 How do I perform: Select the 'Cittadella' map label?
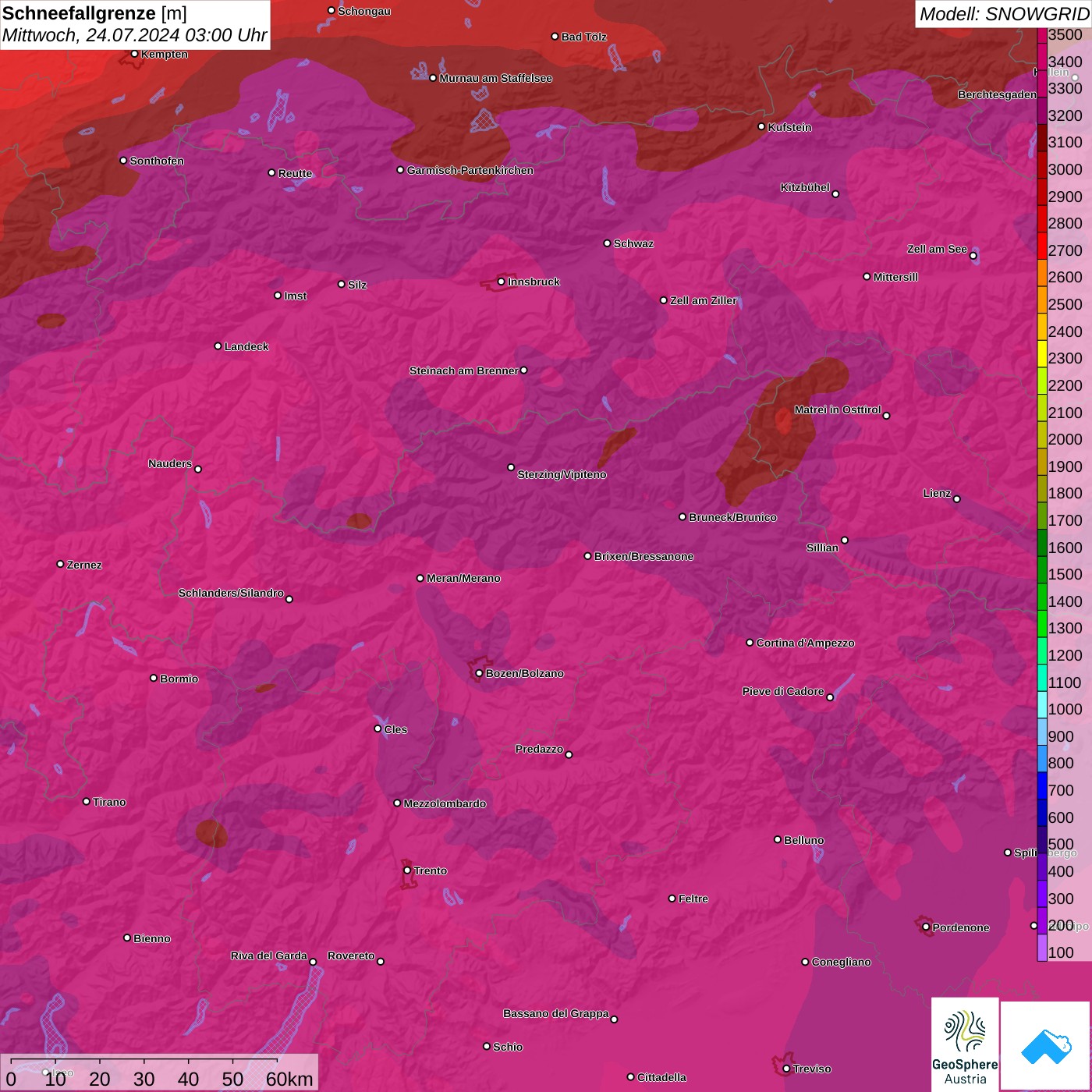(x=662, y=1077)
